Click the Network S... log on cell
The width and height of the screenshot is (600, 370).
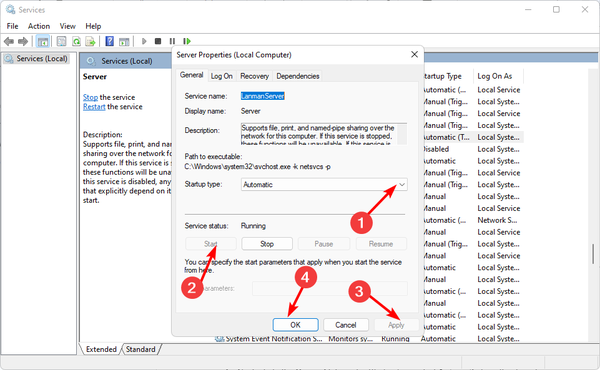[497, 220]
